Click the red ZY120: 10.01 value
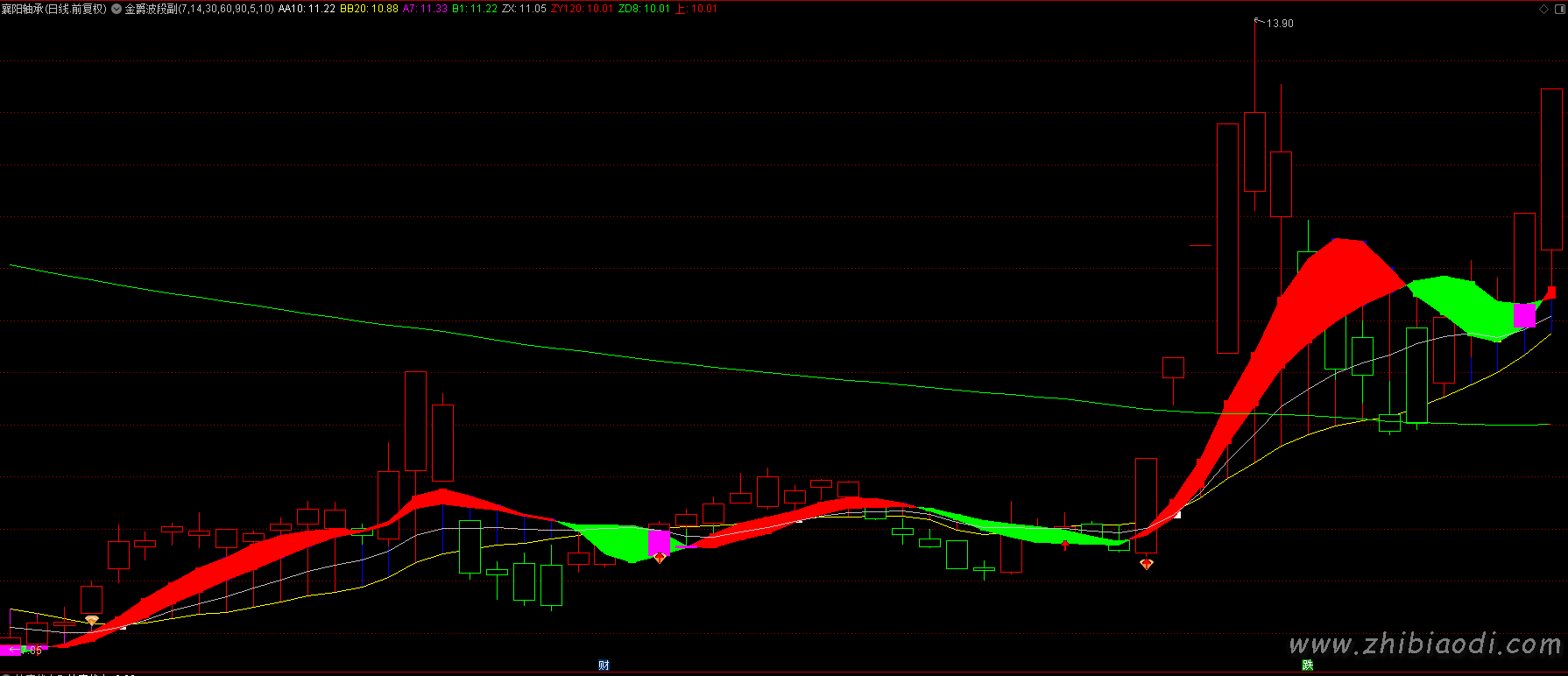This screenshot has height=676, width=1568. coord(582,9)
